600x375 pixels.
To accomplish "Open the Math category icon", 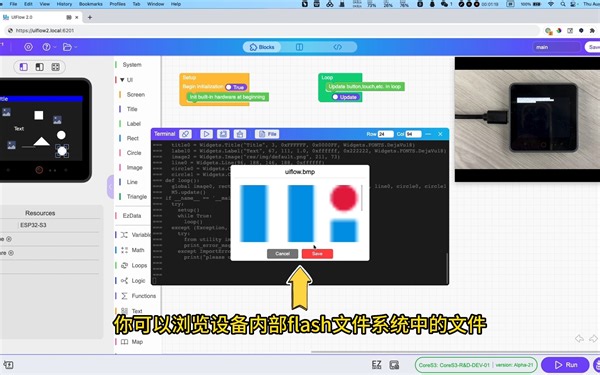I will 124,250.
